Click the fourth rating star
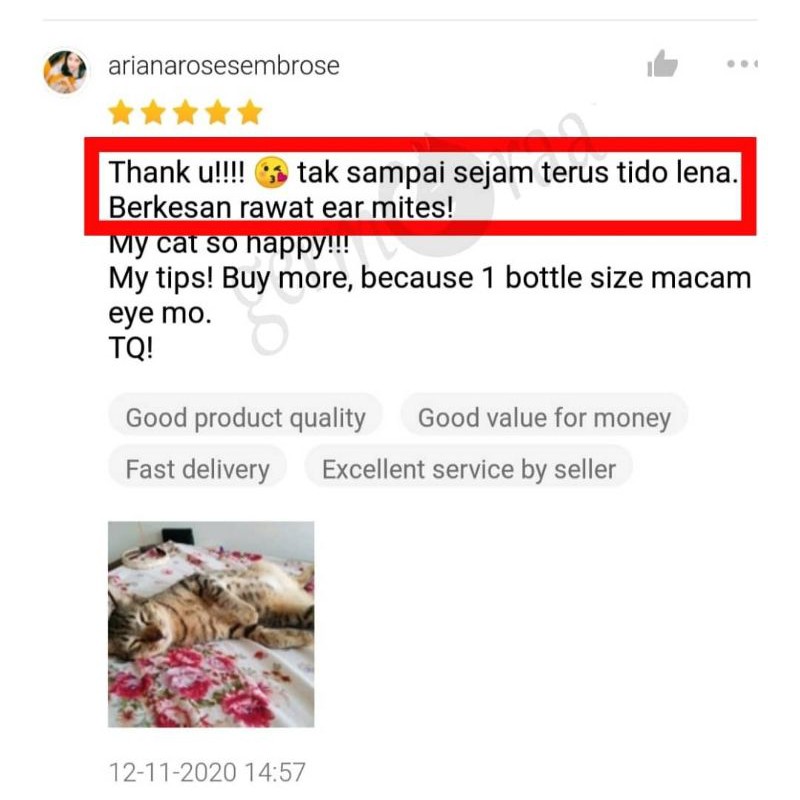 pos(218,112)
